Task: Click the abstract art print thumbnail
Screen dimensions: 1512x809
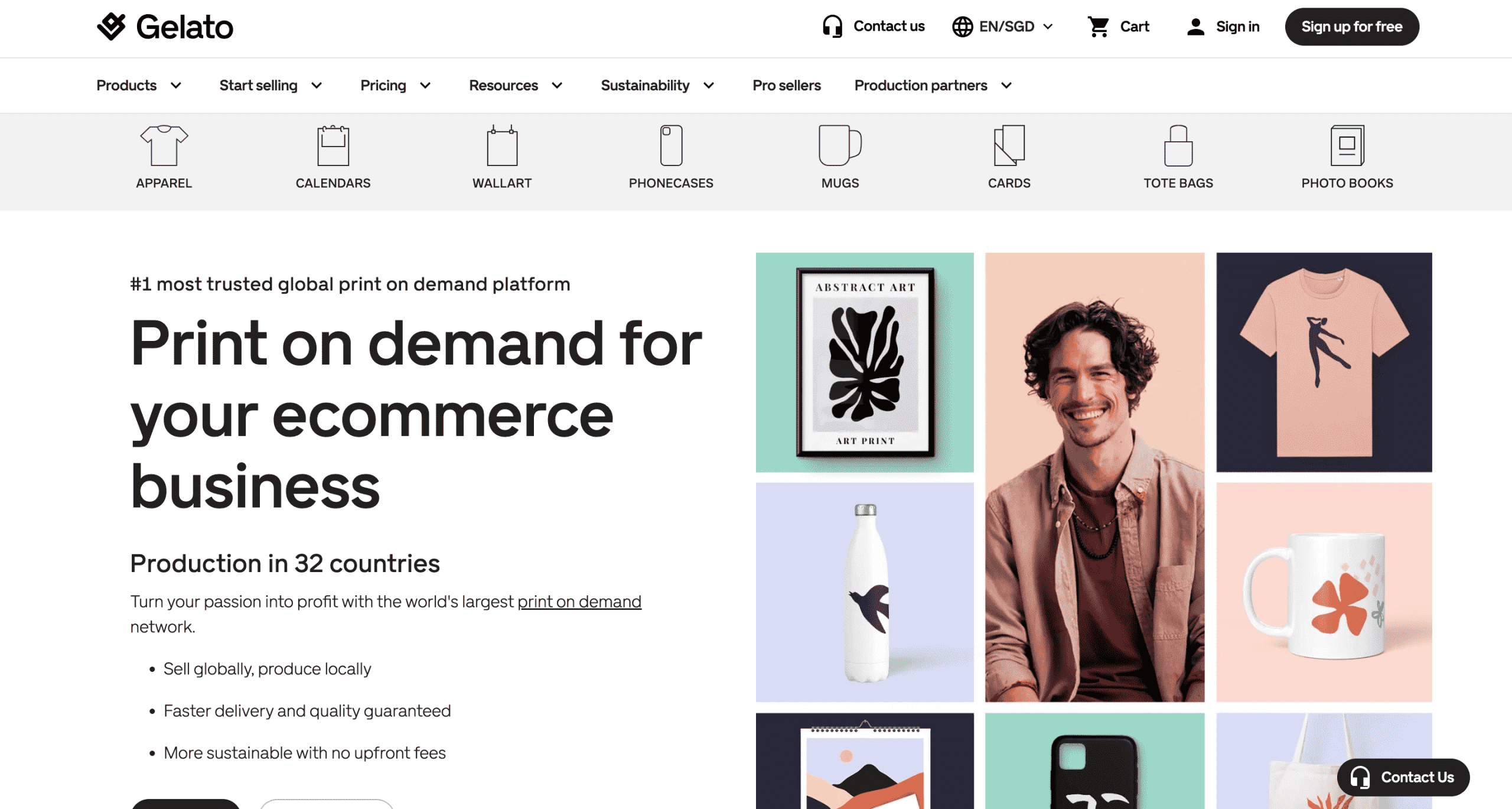Action: (x=865, y=362)
